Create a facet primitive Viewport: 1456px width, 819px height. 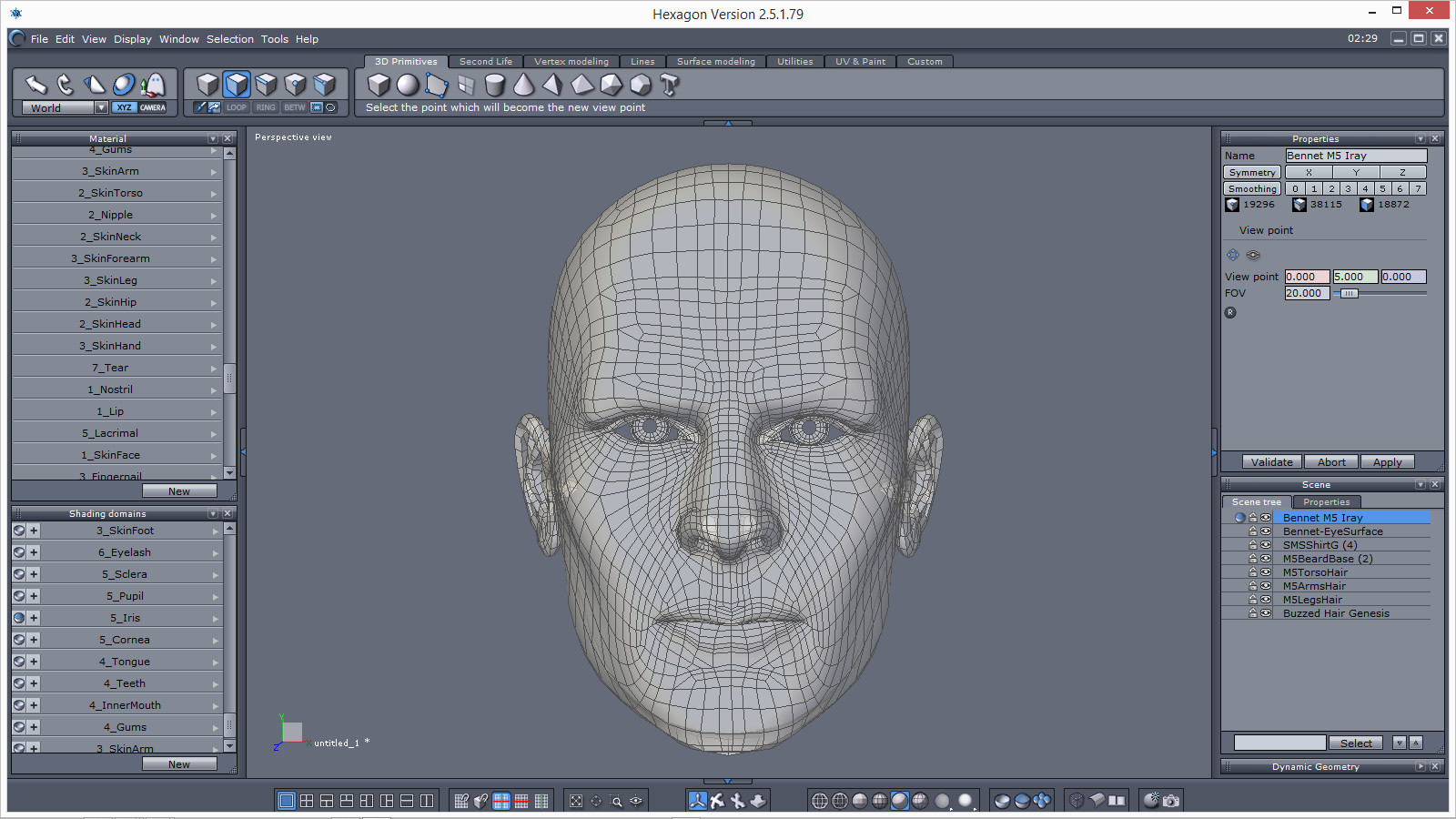pos(437,85)
